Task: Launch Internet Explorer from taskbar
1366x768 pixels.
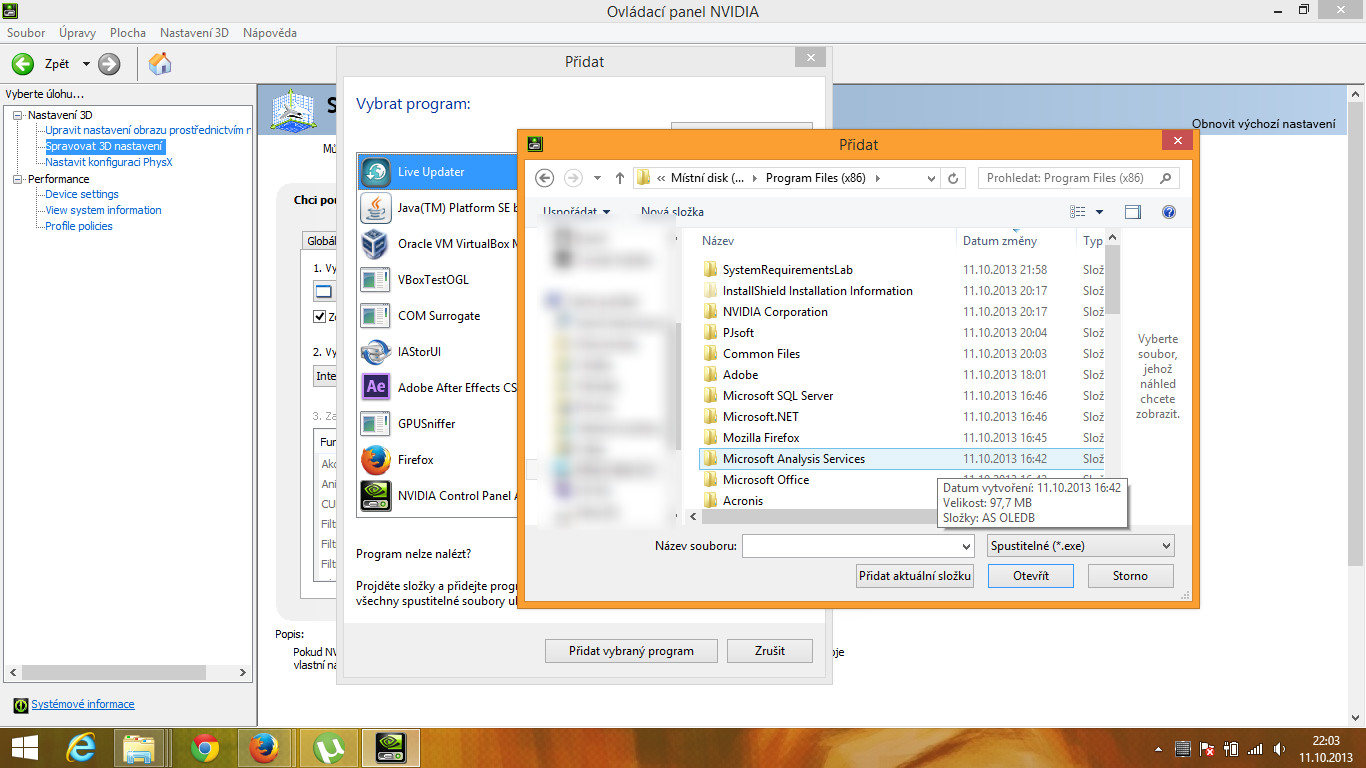Action: click(x=81, y=748)
